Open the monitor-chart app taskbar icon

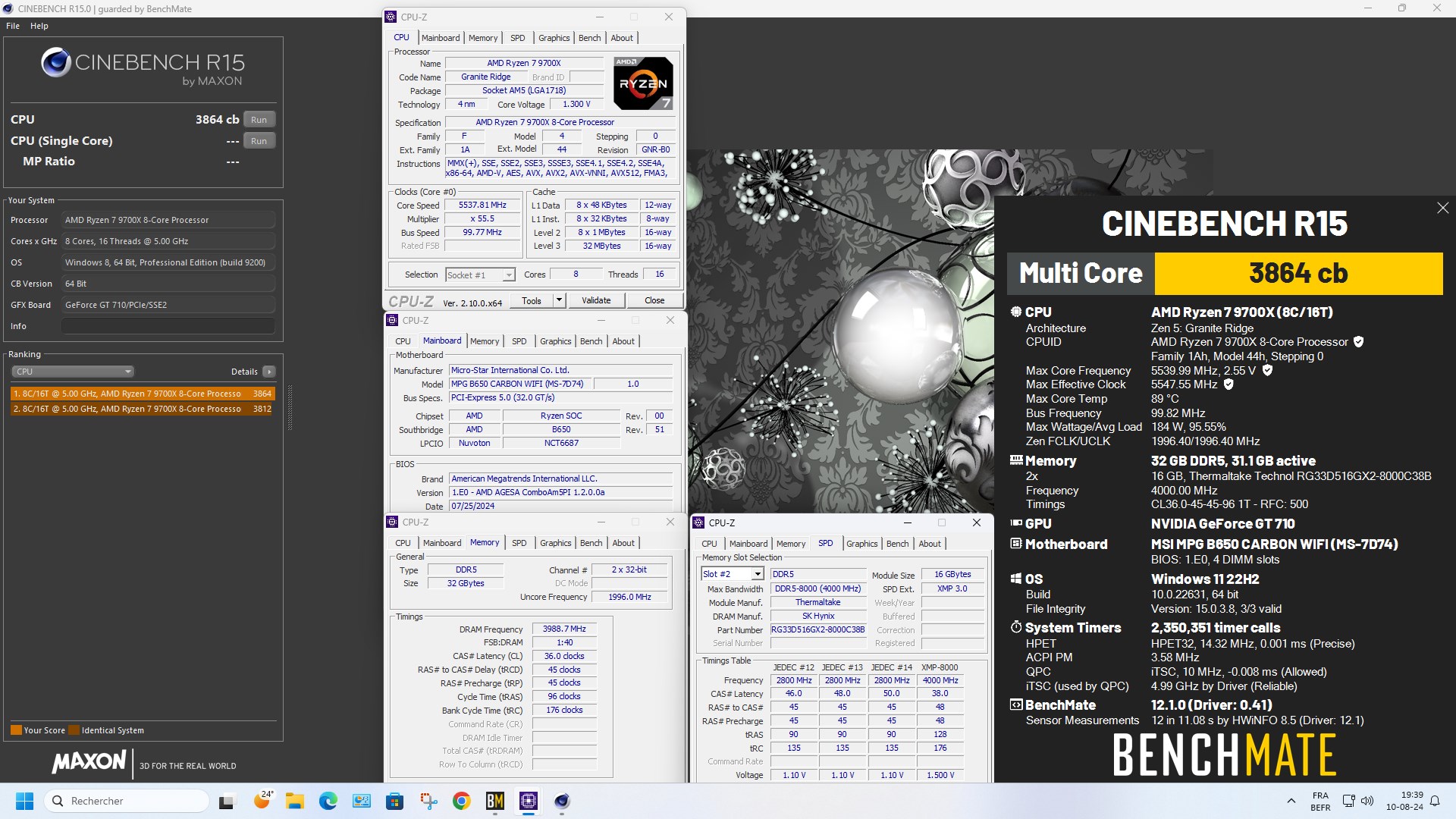[x=361, y=801]
